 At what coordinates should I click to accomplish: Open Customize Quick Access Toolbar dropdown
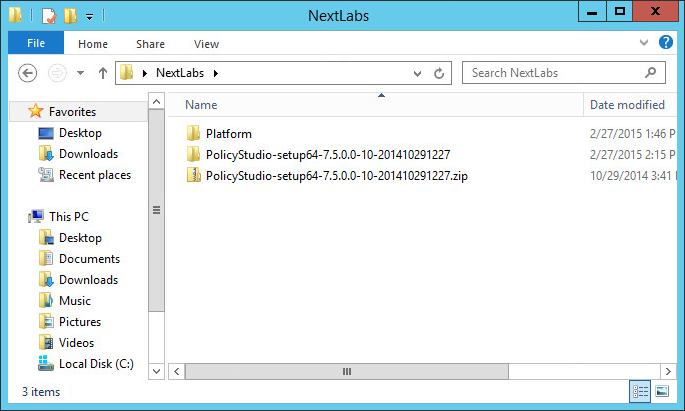[x=89, y=17]
